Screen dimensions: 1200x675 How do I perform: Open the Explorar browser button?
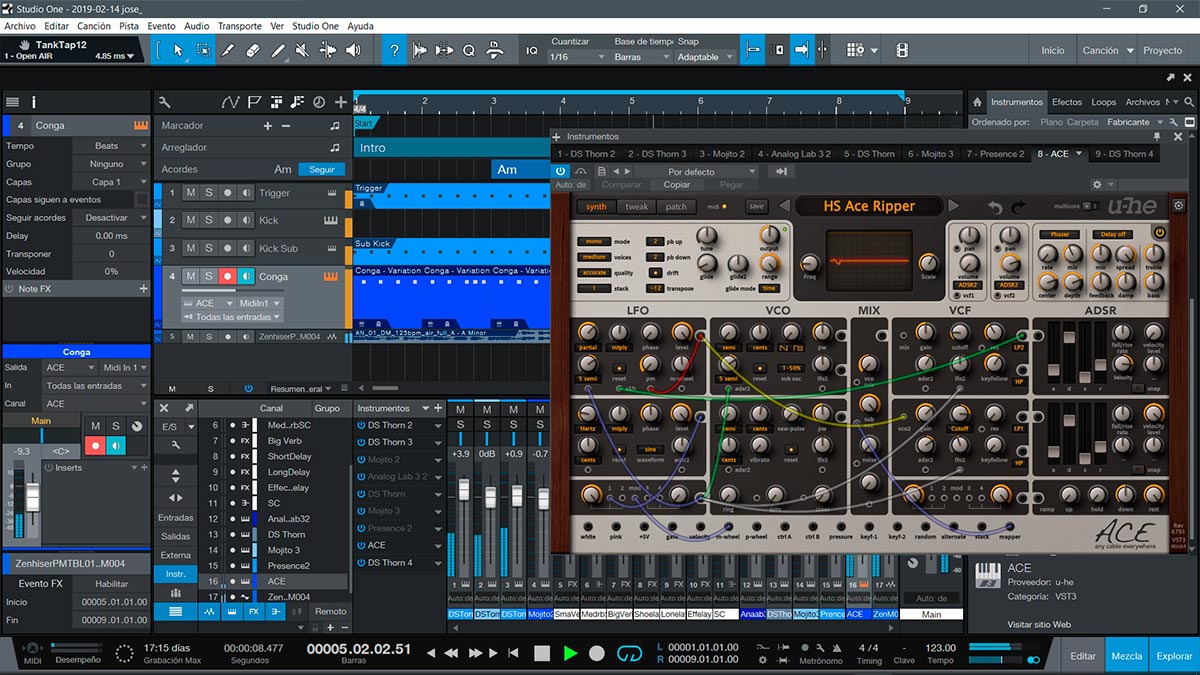1174,656
